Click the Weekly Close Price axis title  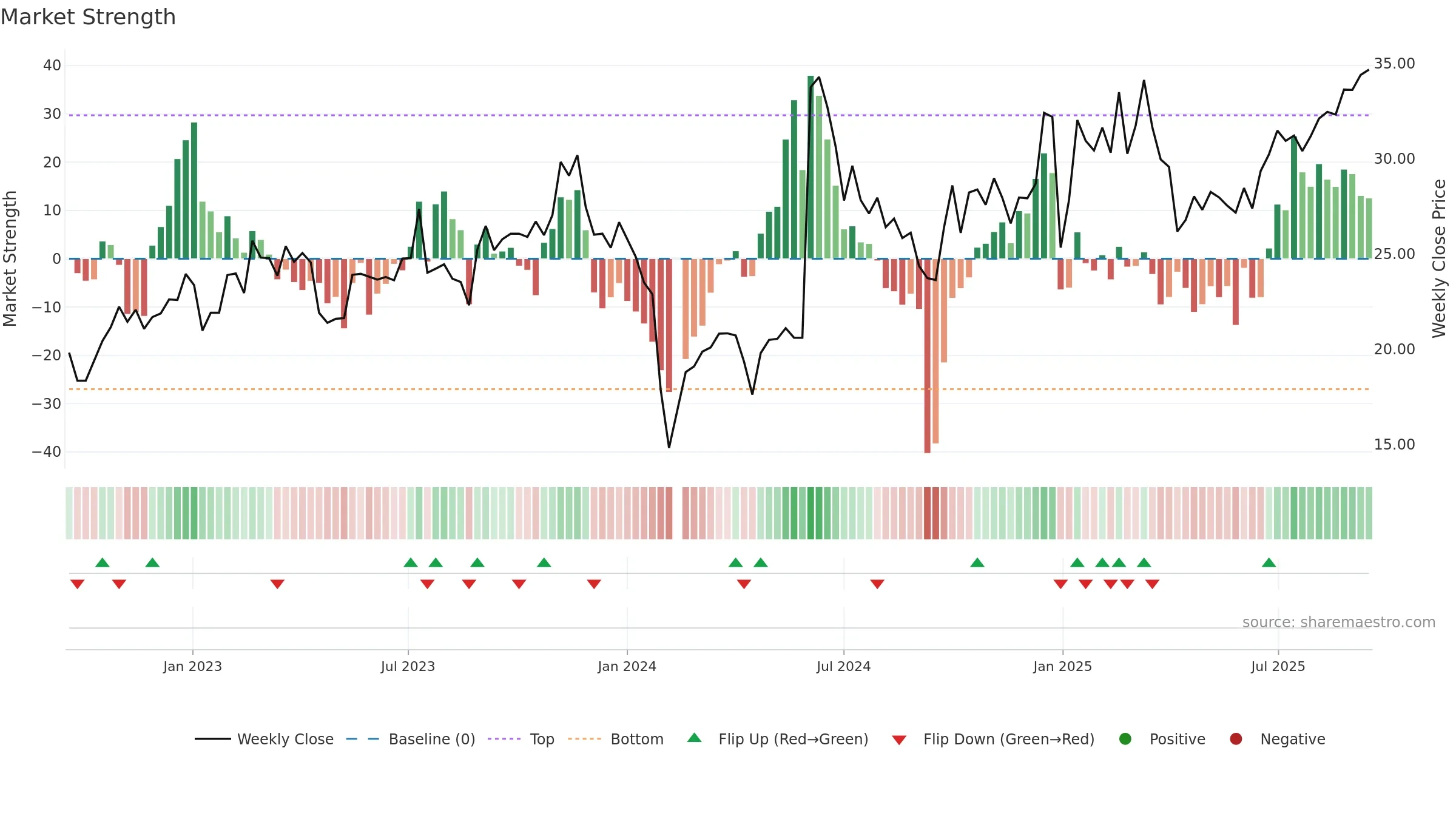tap(1439, 258)
